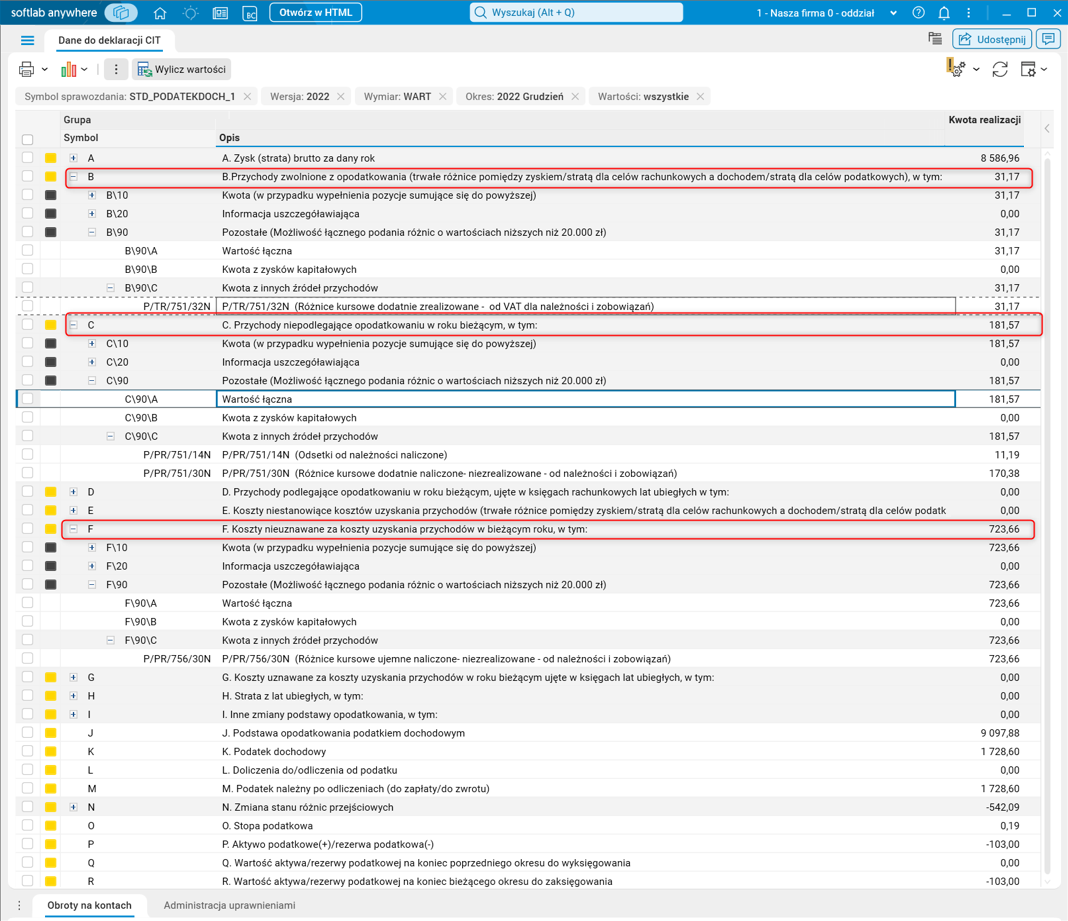
Task: Tick the checkbox next to row J
Action: click(27, 732)
